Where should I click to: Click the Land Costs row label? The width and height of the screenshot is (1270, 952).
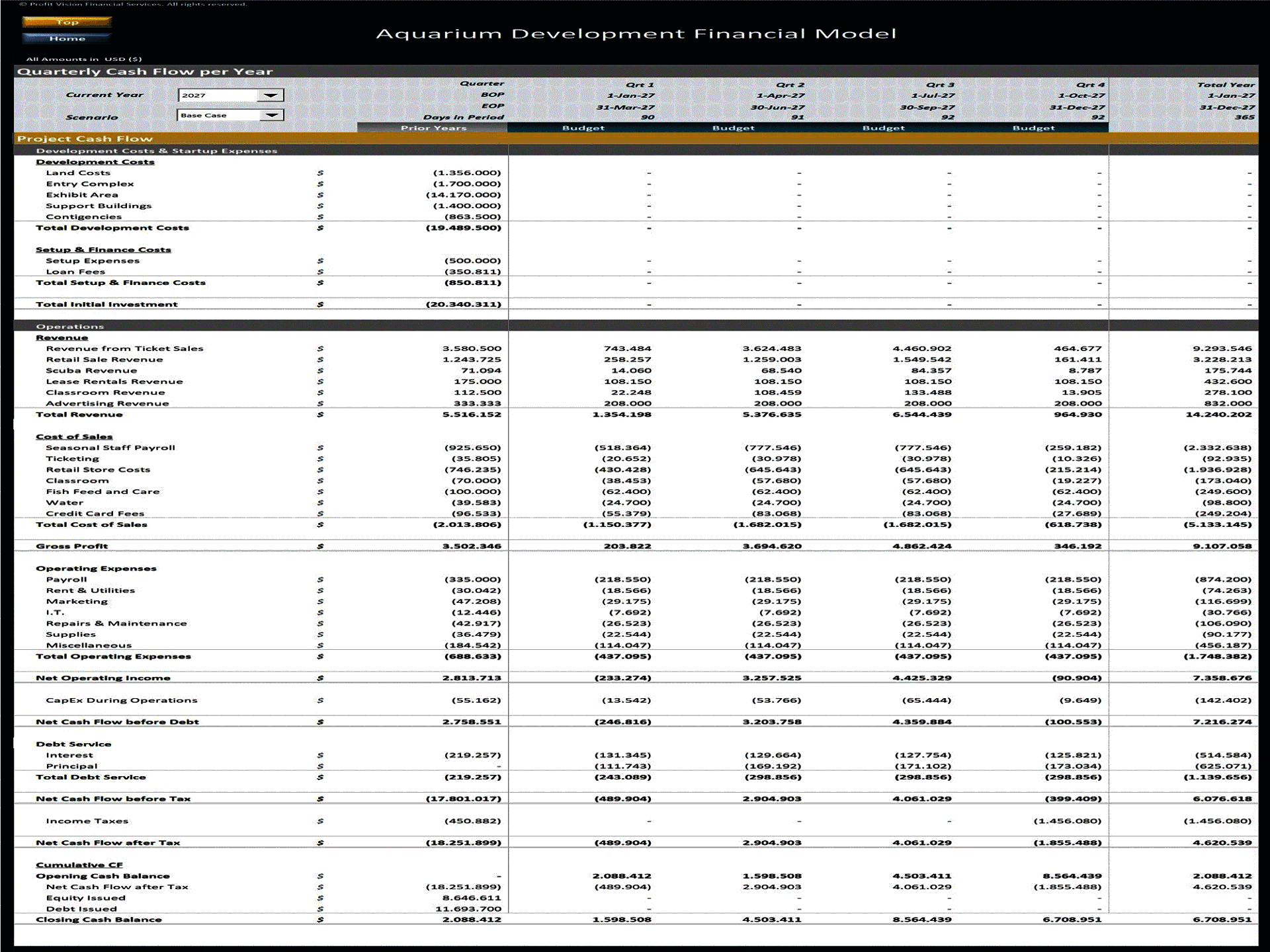(x=78, y=173)
